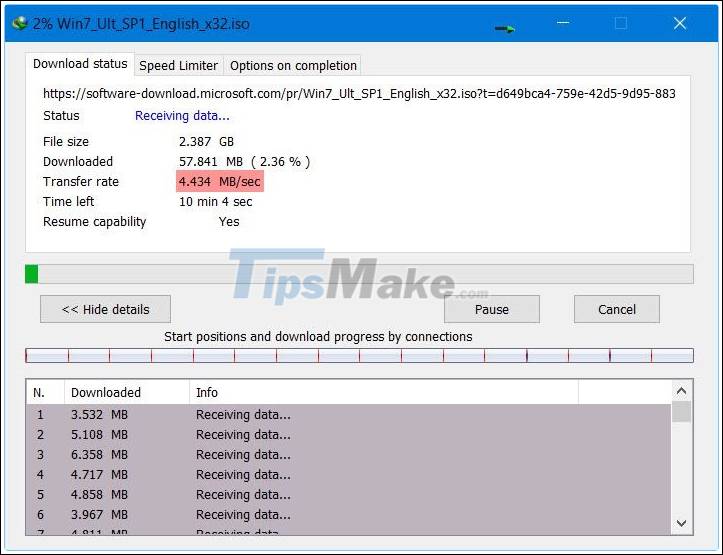Select connection row 4 with 4.717 MB
723x555 pixels.
click(349, 474)
